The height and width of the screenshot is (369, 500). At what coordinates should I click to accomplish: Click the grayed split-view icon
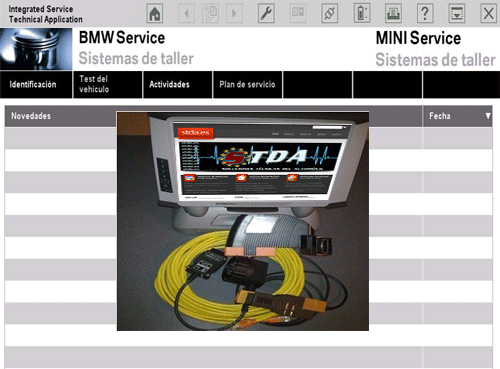pyautogui.click(x=298, y=13)
